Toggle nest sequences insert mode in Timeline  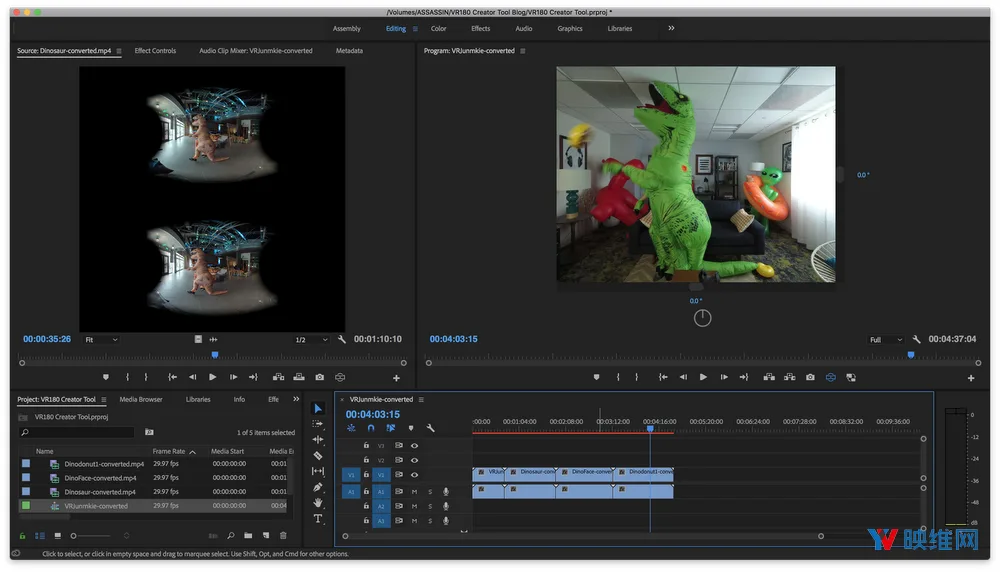point(351,428)
